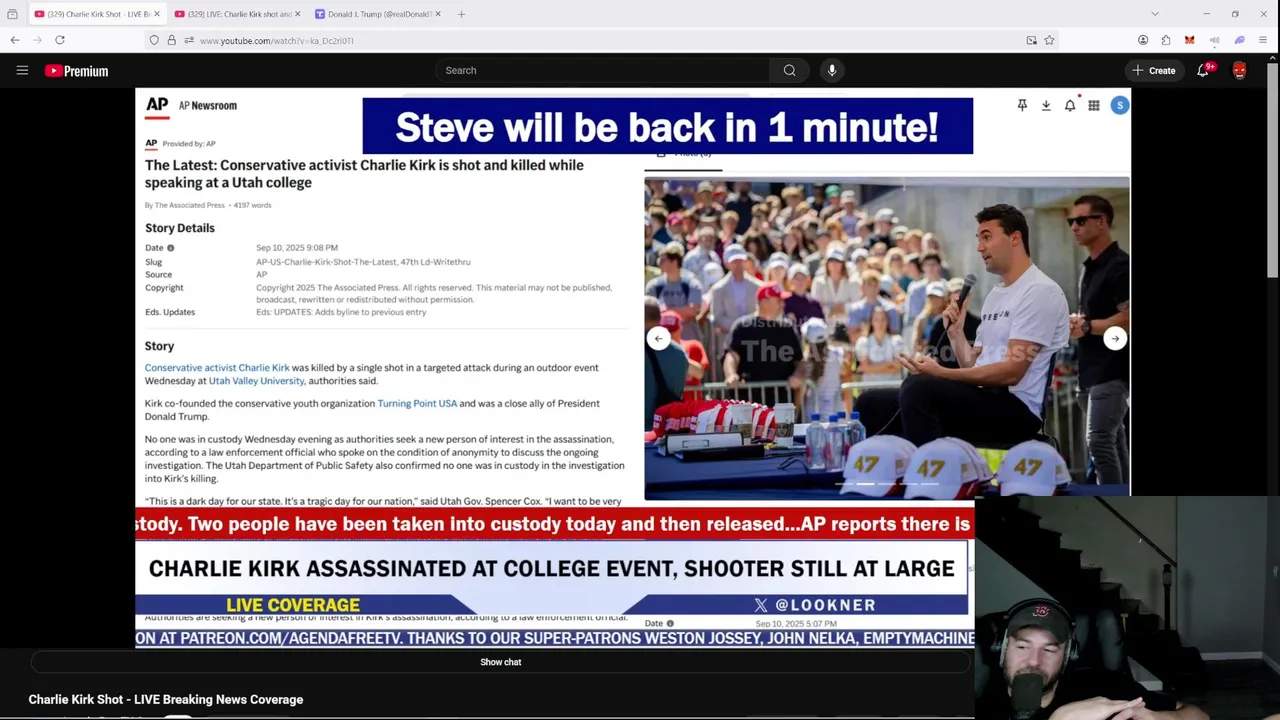Open the MetaMask fox extension
The height and width of the screenshot is (720, 1280).
[1189, 40]
